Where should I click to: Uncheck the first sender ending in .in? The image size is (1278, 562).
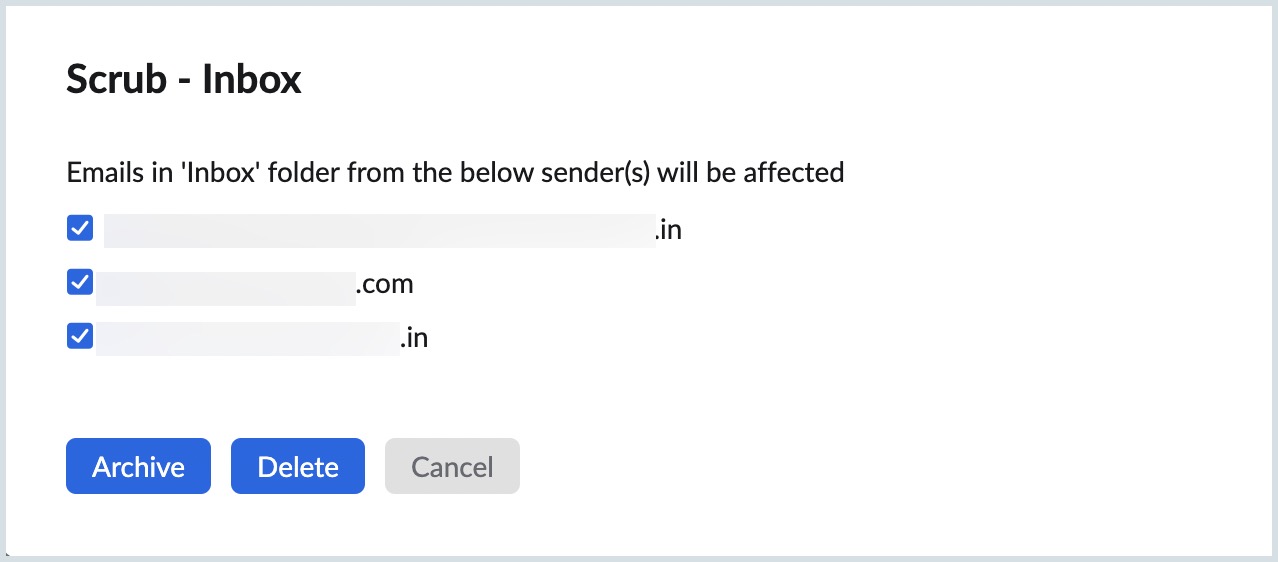(x=80, y=229)
